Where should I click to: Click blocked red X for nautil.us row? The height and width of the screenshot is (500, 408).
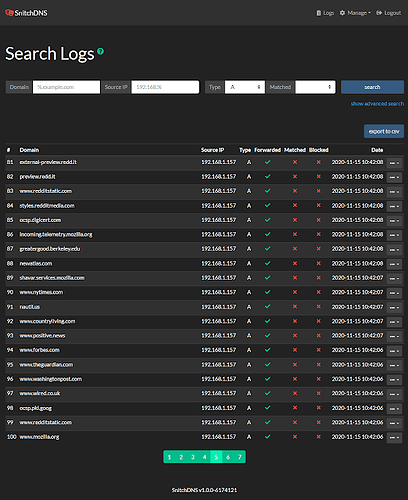319,307
